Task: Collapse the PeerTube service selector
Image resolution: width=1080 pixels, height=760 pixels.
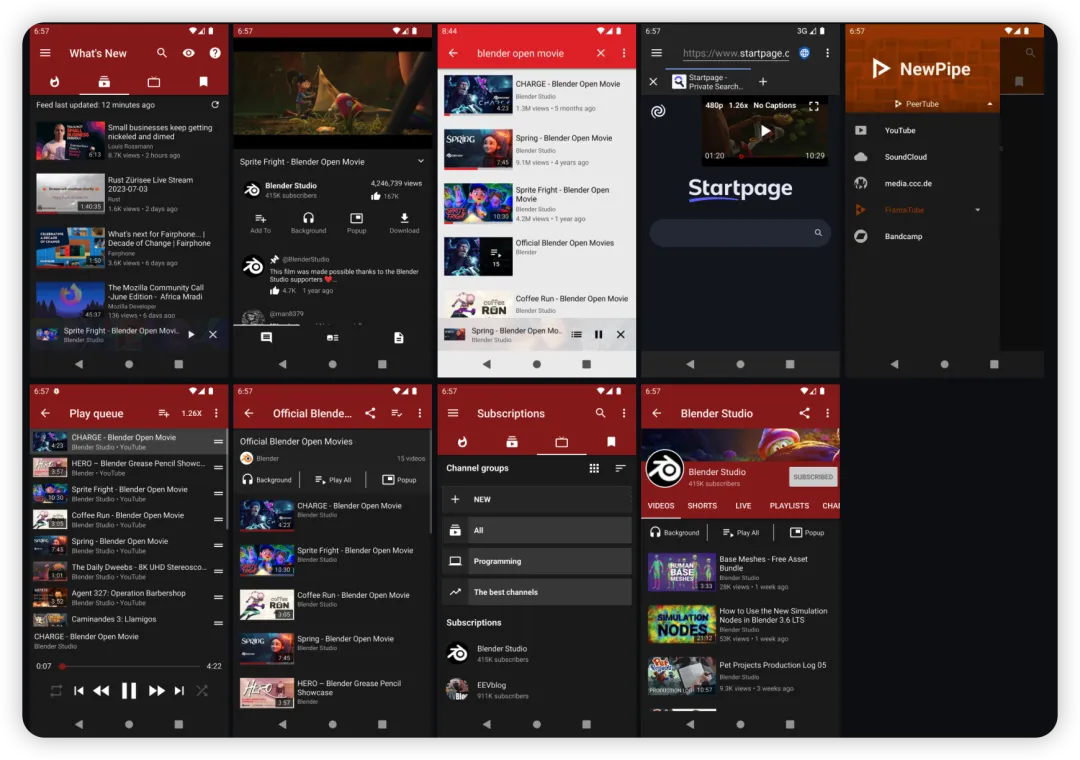Action: pyautogui.click(x=990, y=104)
